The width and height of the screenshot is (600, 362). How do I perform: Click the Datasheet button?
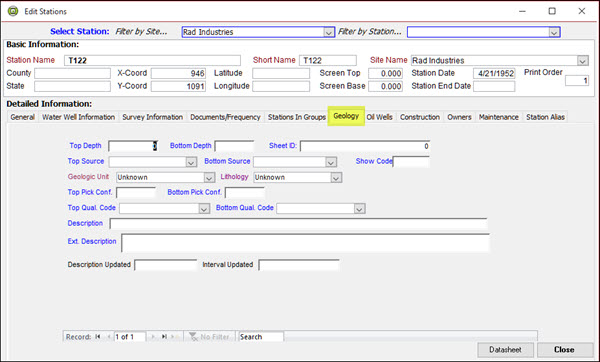tap(505, 349)
